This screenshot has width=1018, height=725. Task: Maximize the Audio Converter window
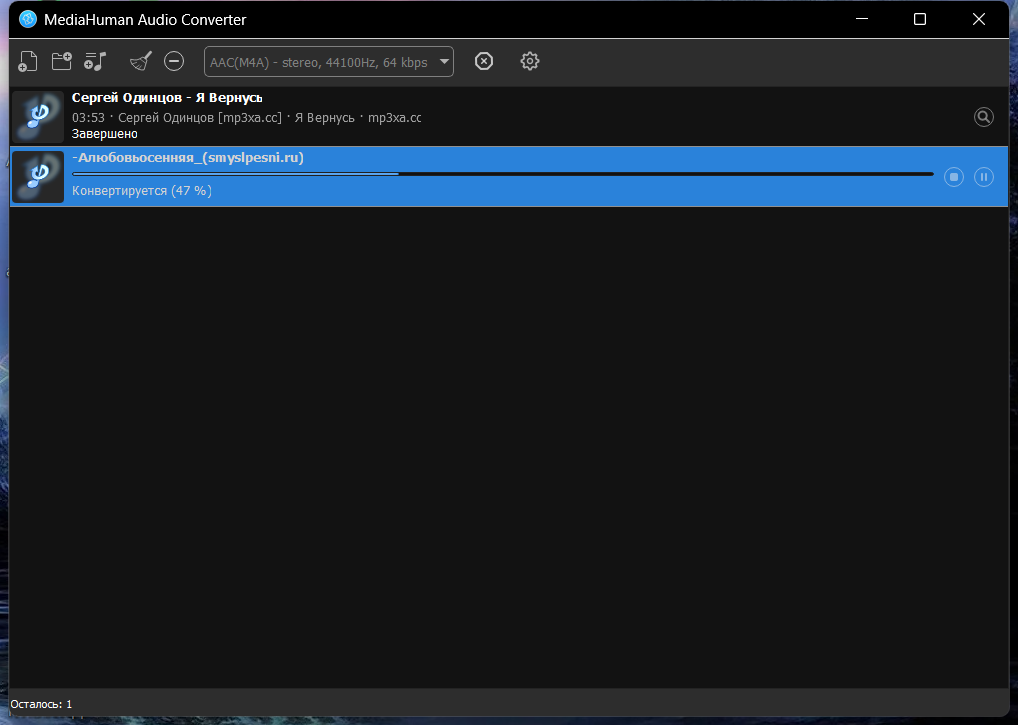point(920,20)
